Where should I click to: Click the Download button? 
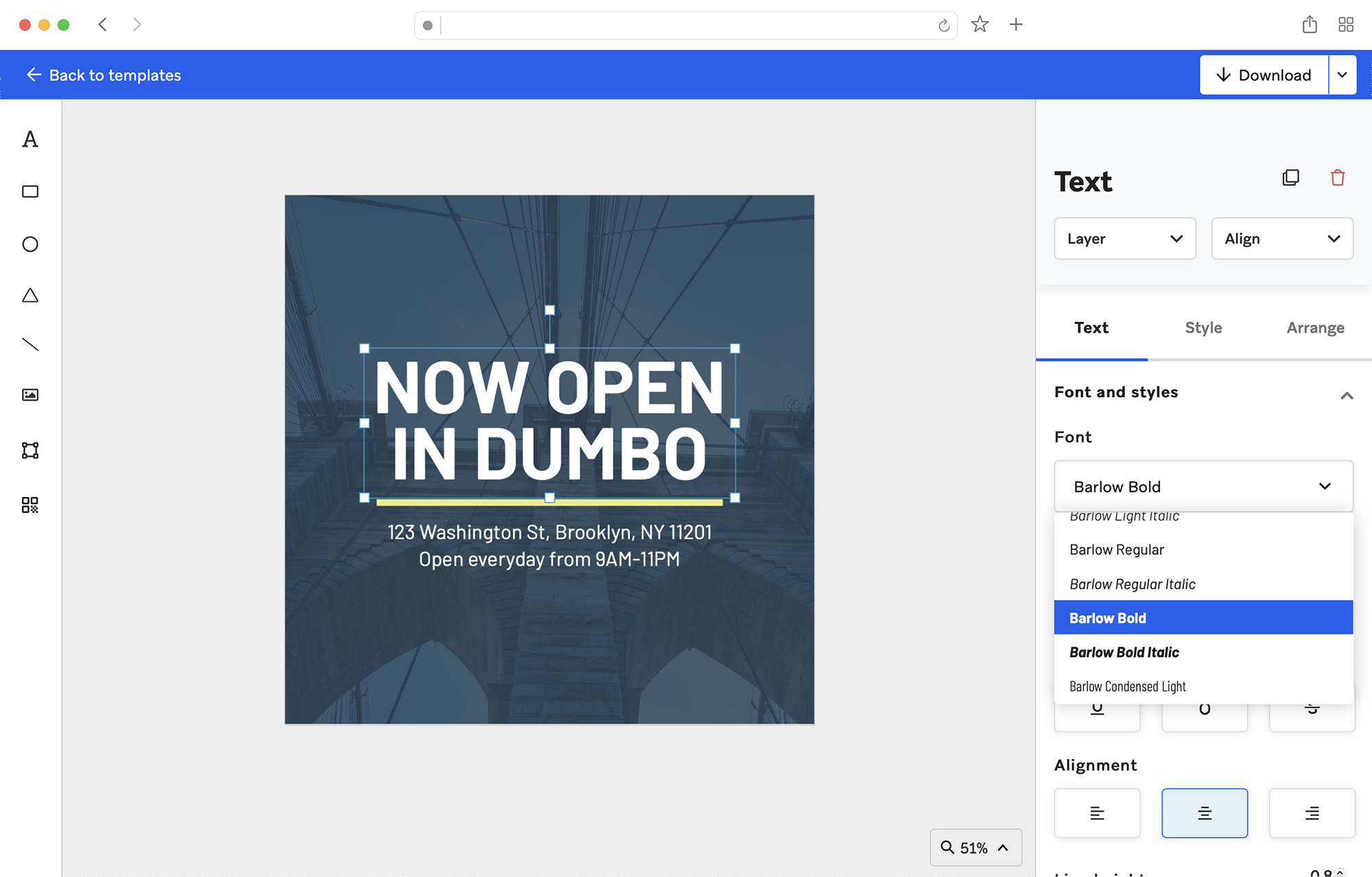tap(1263, 75)
